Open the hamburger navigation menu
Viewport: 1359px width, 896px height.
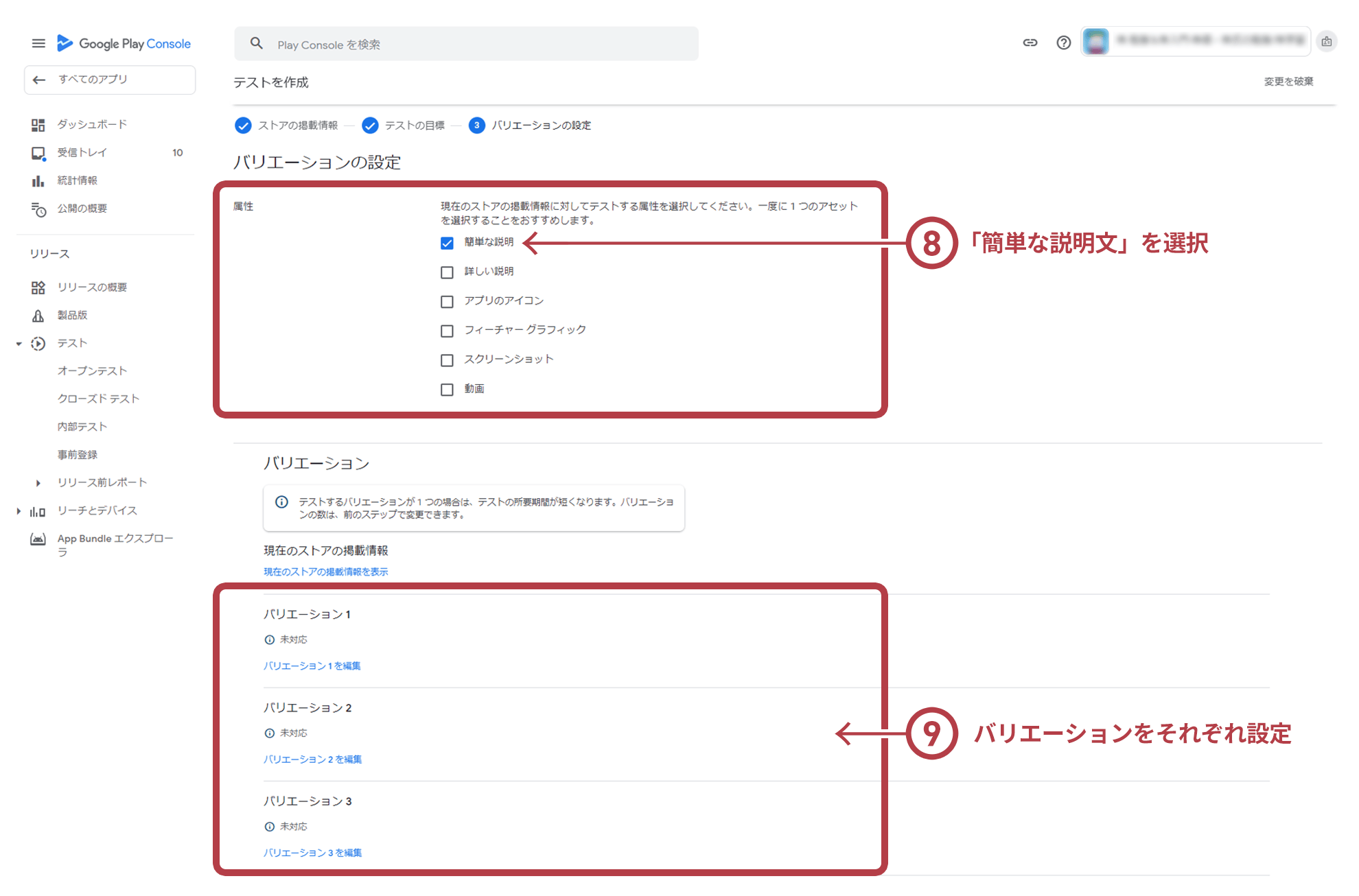pos(38,44)
